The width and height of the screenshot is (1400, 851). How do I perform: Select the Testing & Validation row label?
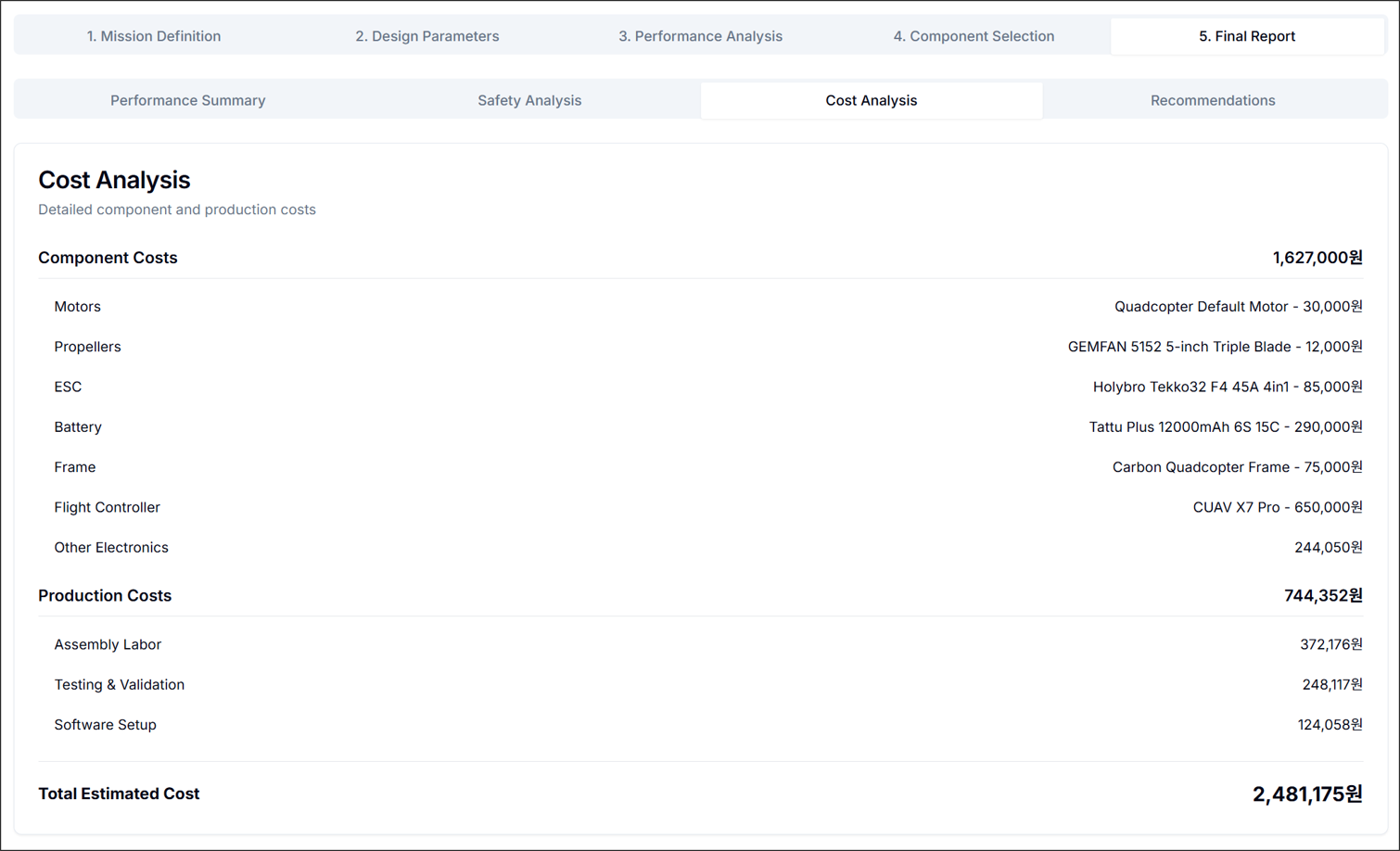(x=119, y=685)
